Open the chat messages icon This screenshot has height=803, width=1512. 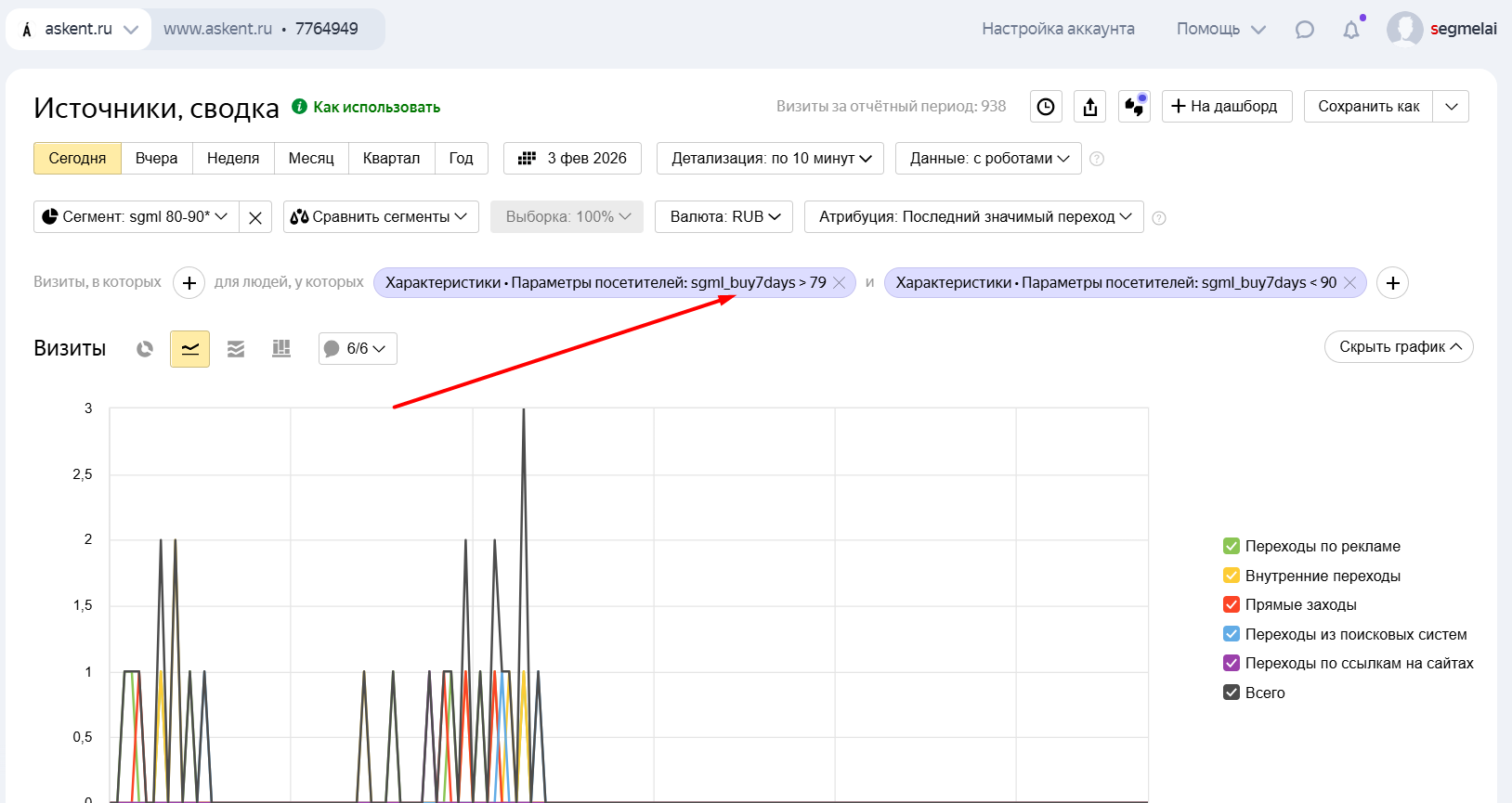(1305, 30)
